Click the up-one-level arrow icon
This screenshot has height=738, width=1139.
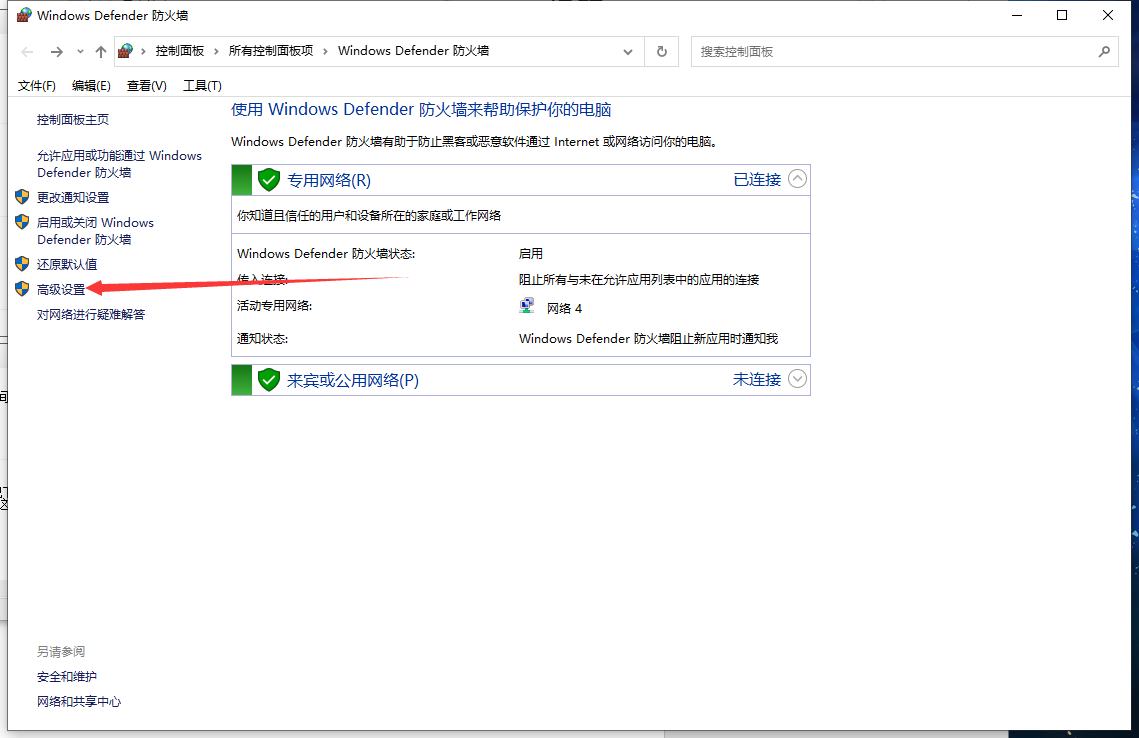tap(101, 51)
